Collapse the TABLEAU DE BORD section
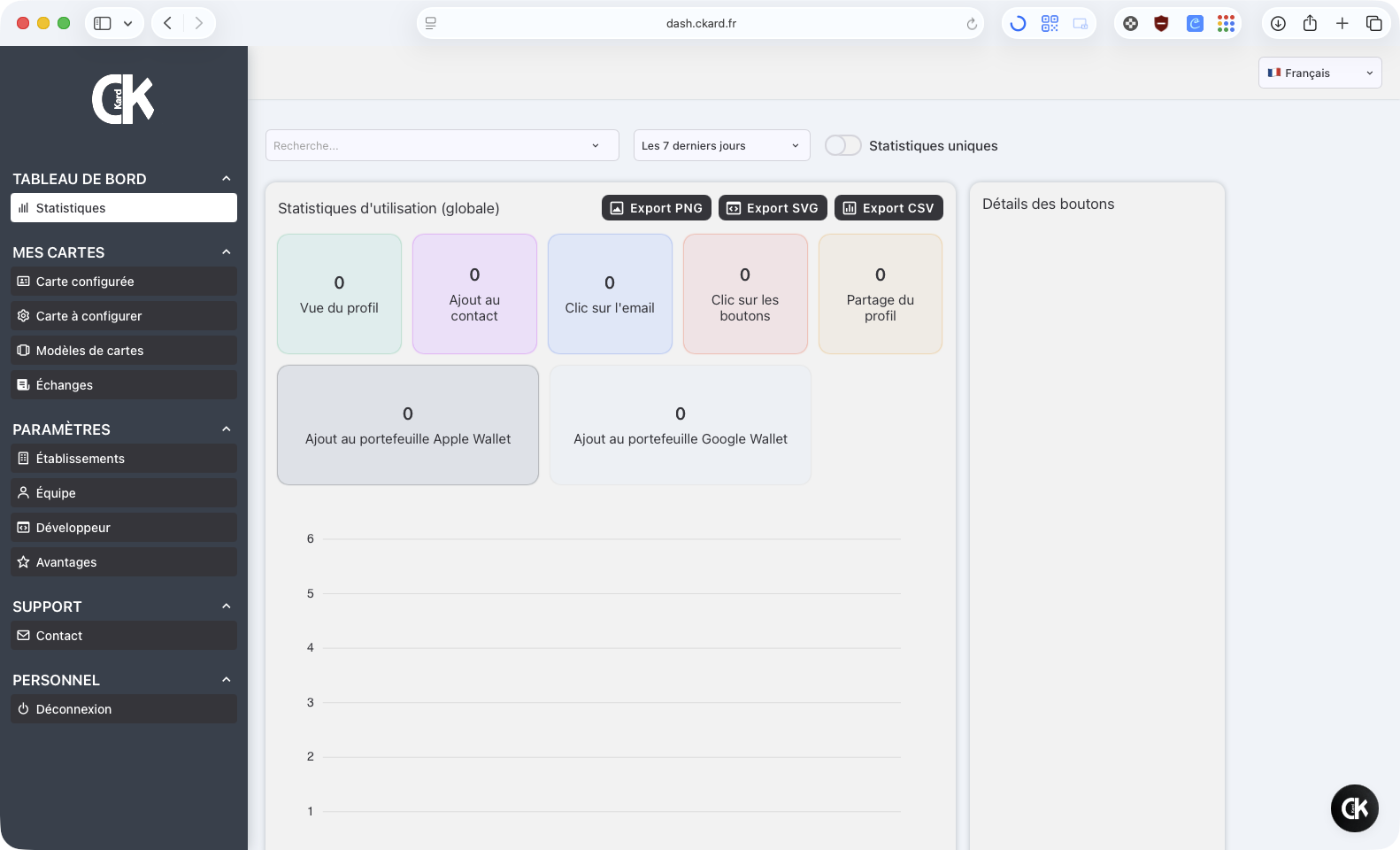 pyautogui.click(x=226, y=179)
